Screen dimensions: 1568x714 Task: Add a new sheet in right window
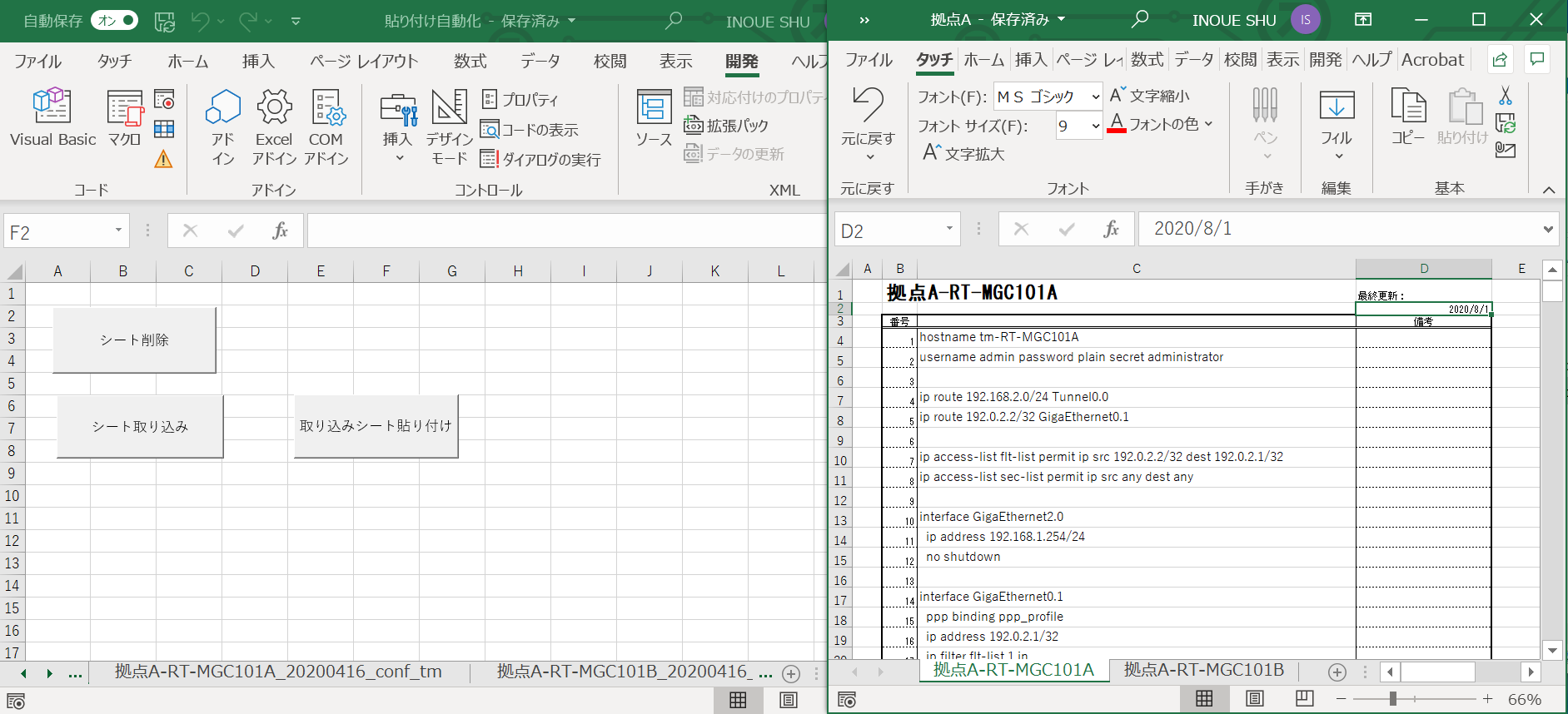pos(1337,672)
